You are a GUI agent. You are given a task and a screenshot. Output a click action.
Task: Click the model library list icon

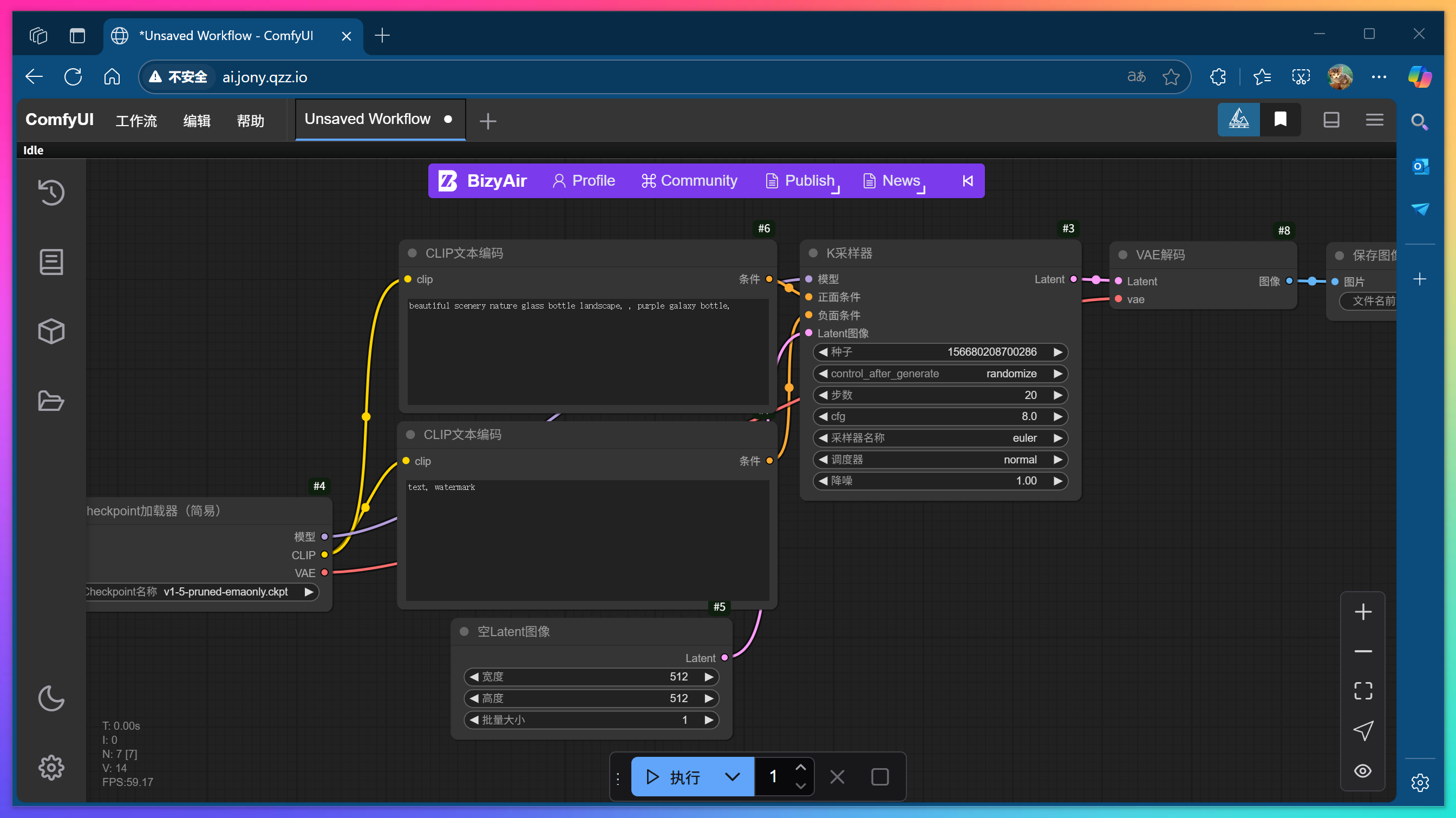click(x=51, y=262)
